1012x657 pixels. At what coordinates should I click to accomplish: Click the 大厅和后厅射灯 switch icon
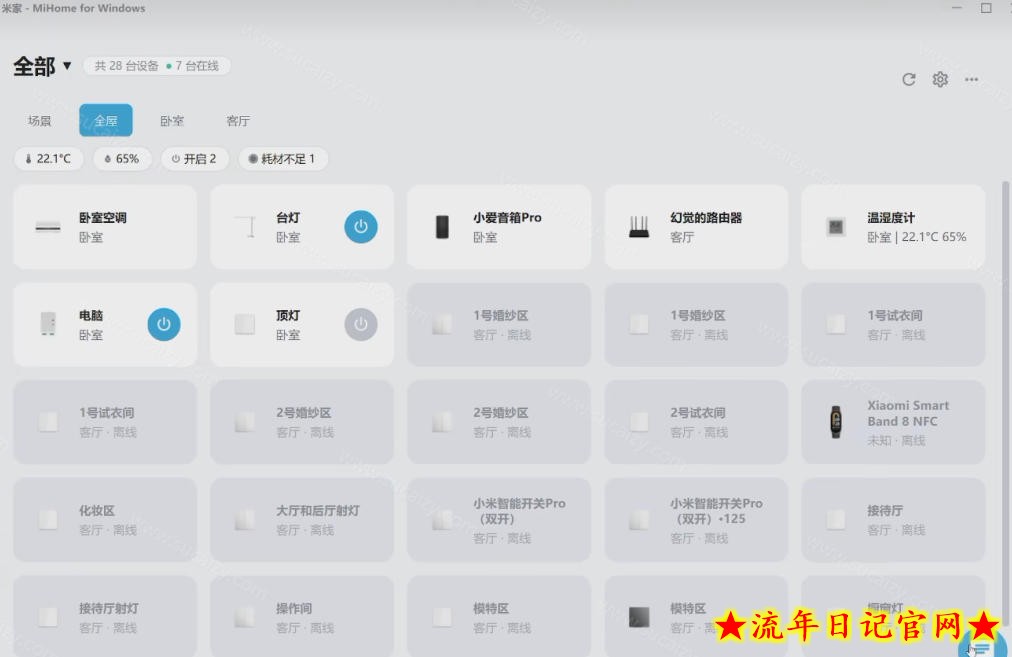click(x=245, y=520)
